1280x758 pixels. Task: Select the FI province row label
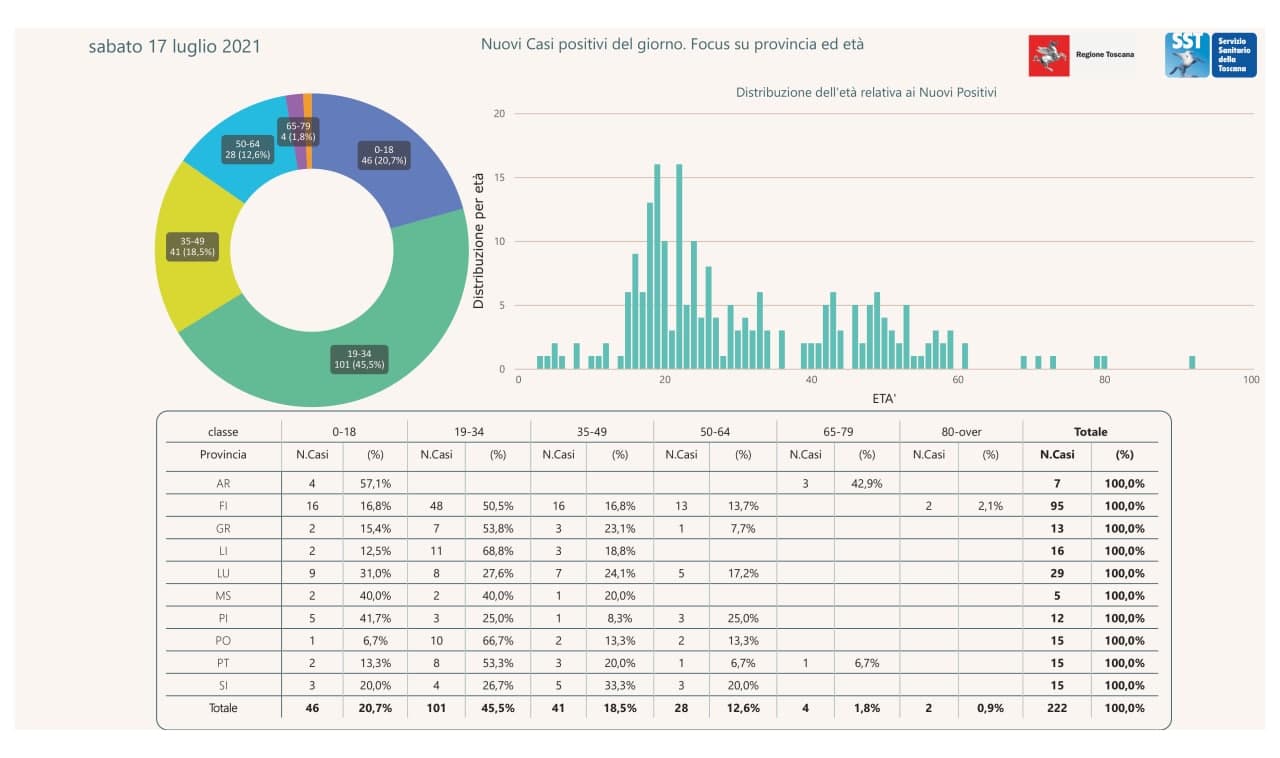point(223,506)
